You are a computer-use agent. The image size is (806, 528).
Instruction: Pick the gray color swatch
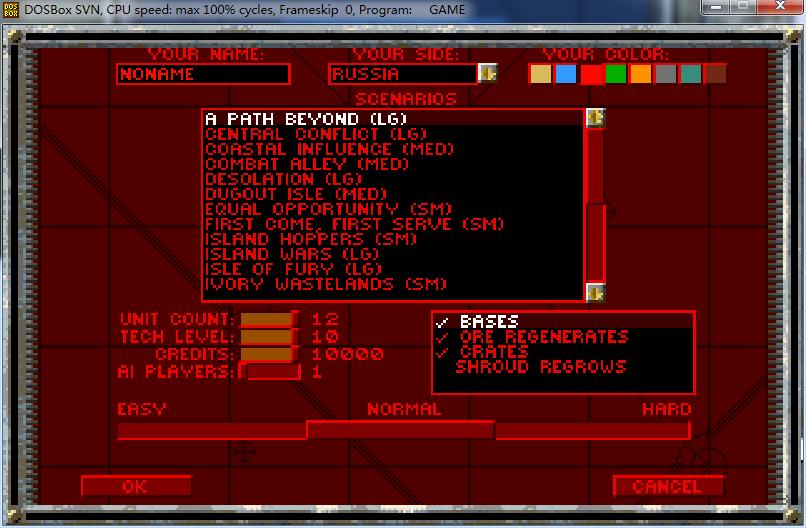tap(666, 74)
